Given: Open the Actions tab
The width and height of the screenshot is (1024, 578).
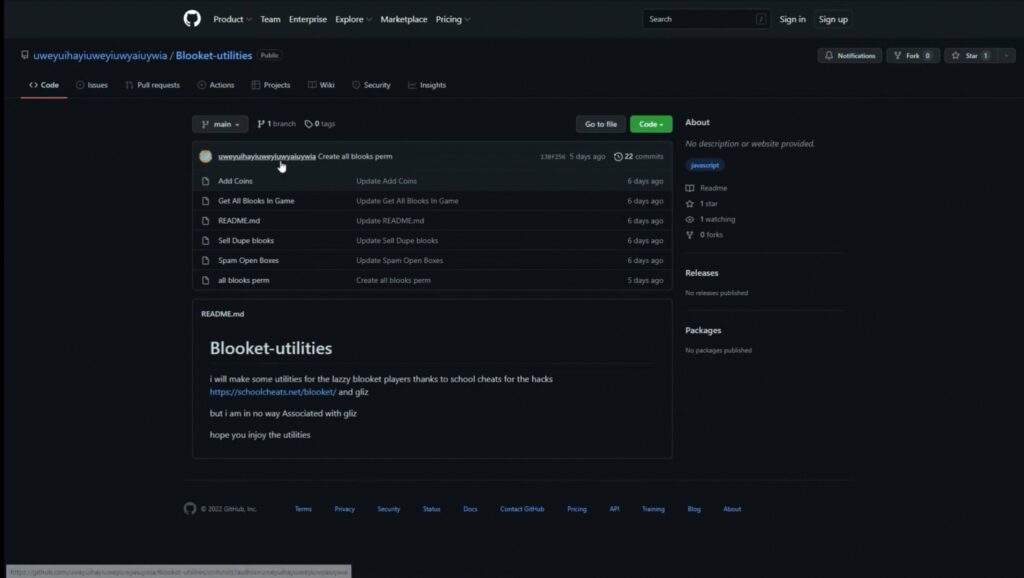Looking at the screenshot, I should click(216, 85).
